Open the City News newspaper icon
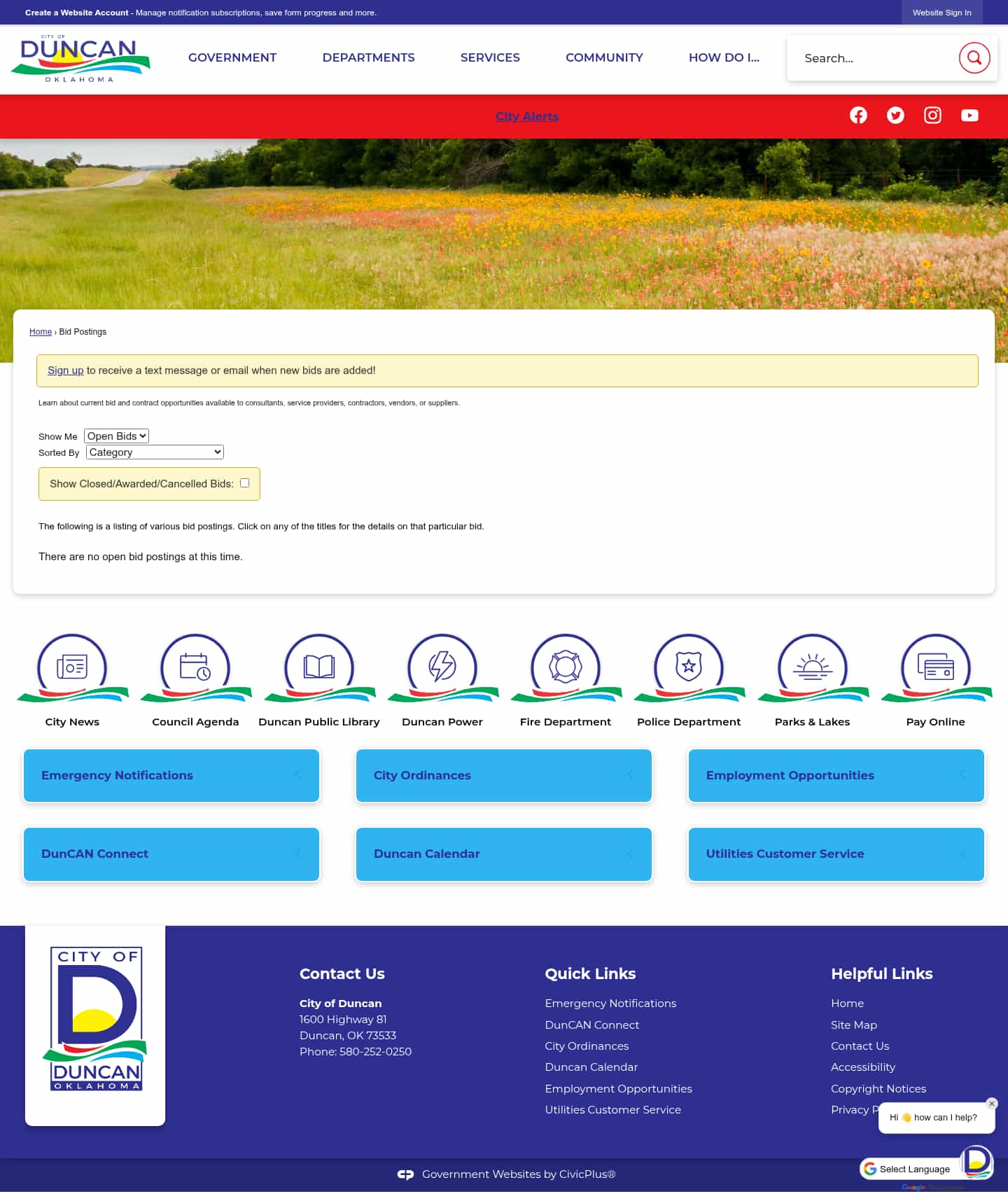Screen dimensions: 1008x1194 [72, 667]
